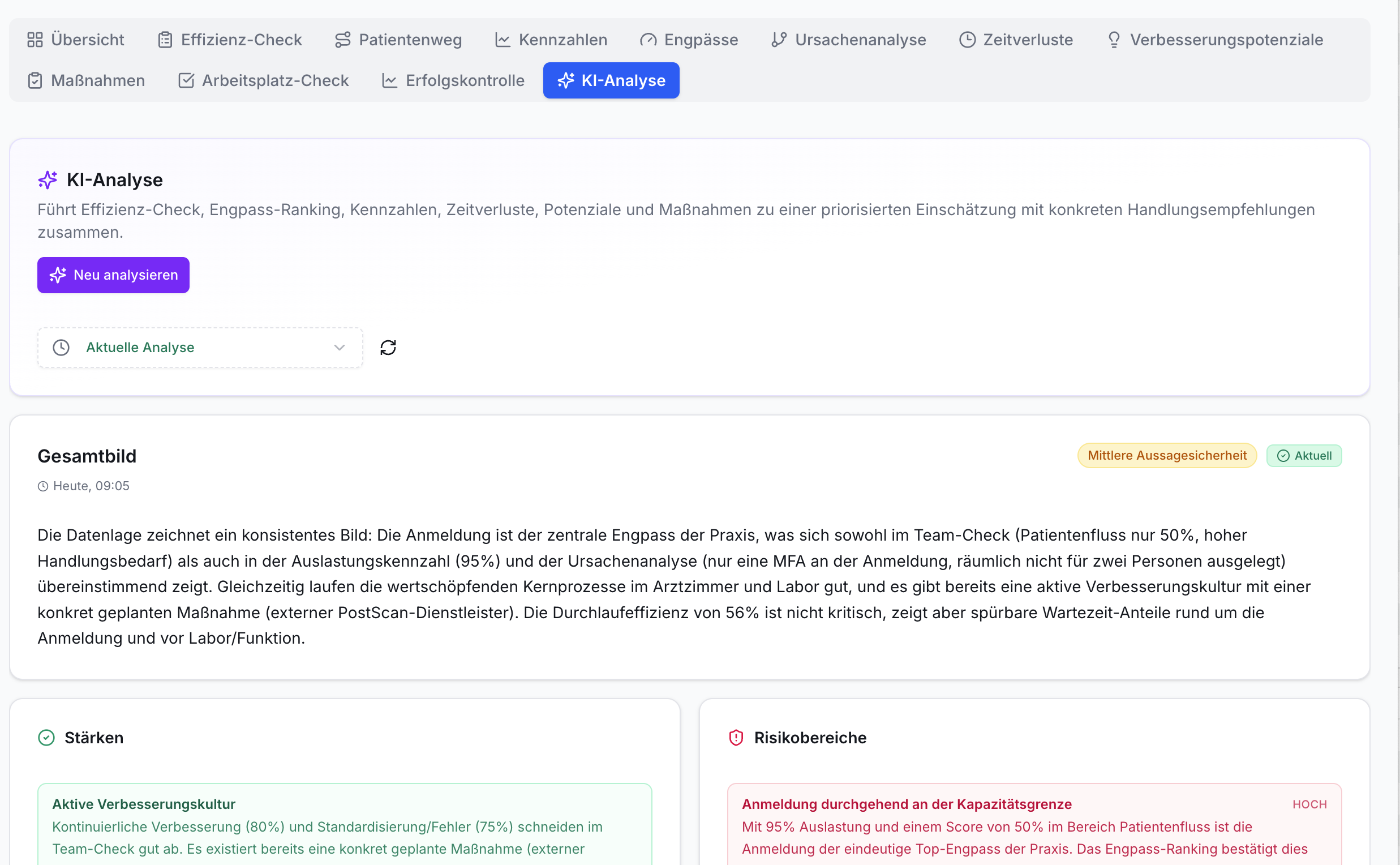Click the green Aktuell status badge
The width and height of the screenshot is (1400, 865).
tap(1303, 456)
